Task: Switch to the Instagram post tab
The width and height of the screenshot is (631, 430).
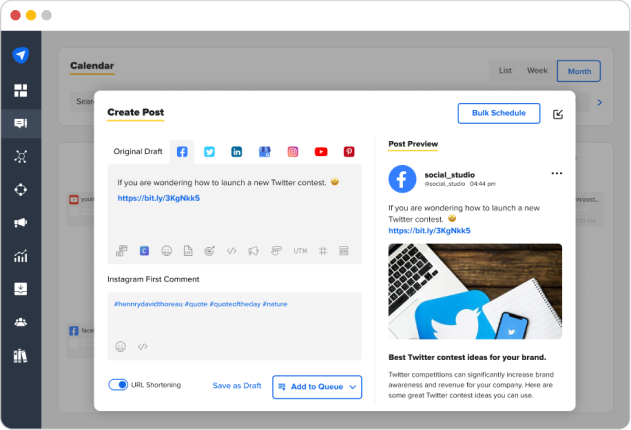Action: coord(293,152)
